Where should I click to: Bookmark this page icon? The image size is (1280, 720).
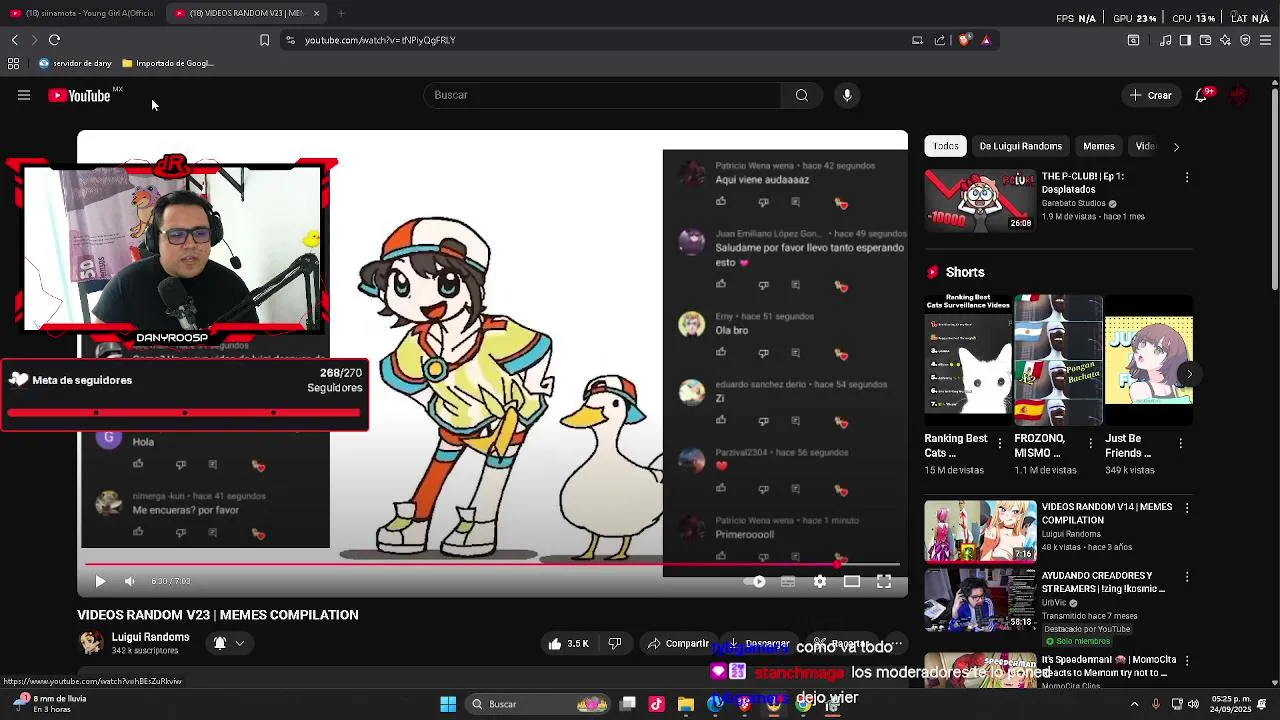(x=264, y=40)
